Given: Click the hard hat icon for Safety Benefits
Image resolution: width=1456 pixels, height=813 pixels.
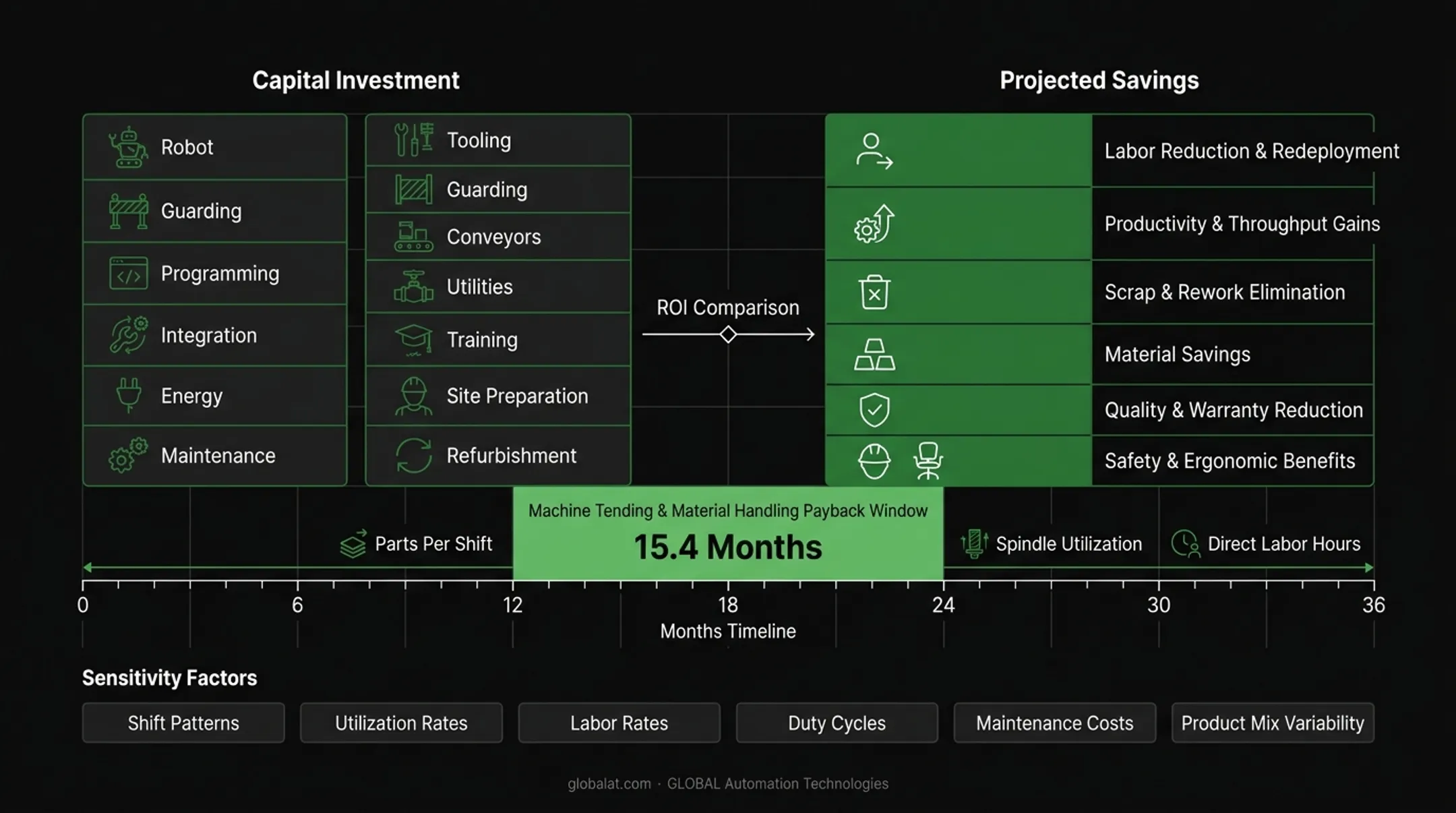Looking at the screenshot, I should [x=874, y=461].
